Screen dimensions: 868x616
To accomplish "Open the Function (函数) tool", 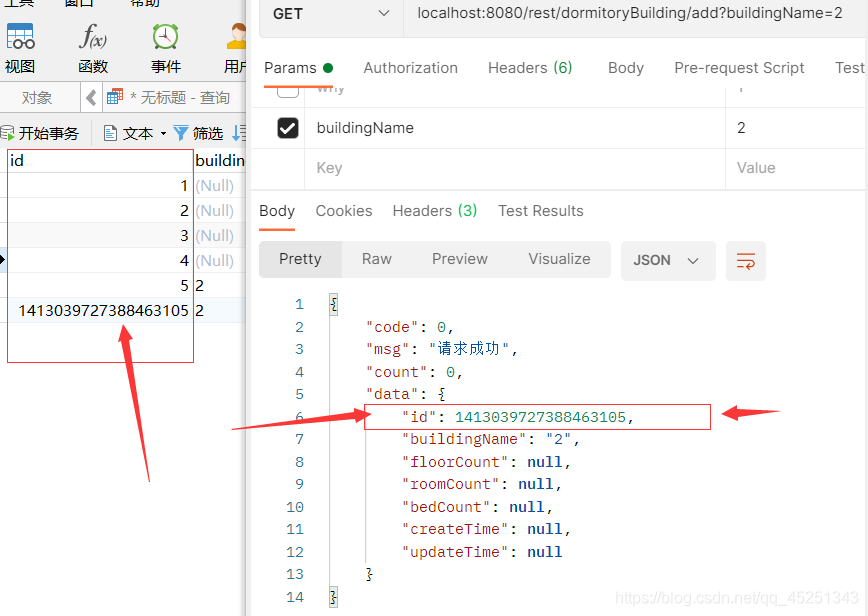I will [x=93, y=38].
